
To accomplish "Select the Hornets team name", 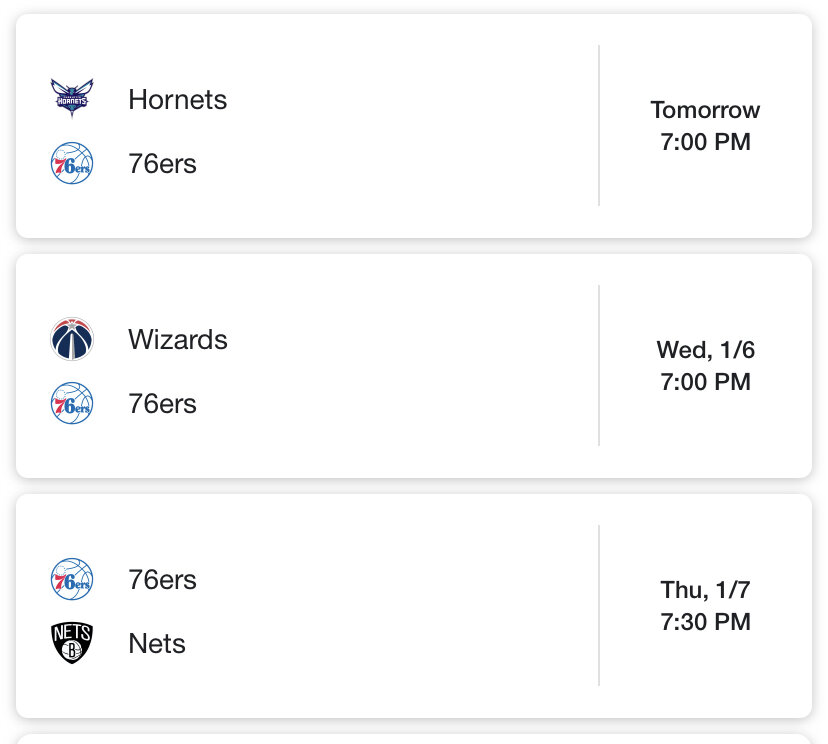I will [177, 100].
